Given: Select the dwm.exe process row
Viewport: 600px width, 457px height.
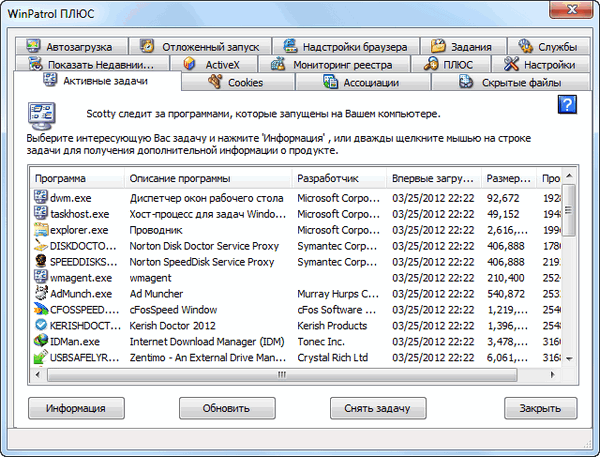Looking at the screenshot, I should tap(200, 198).
